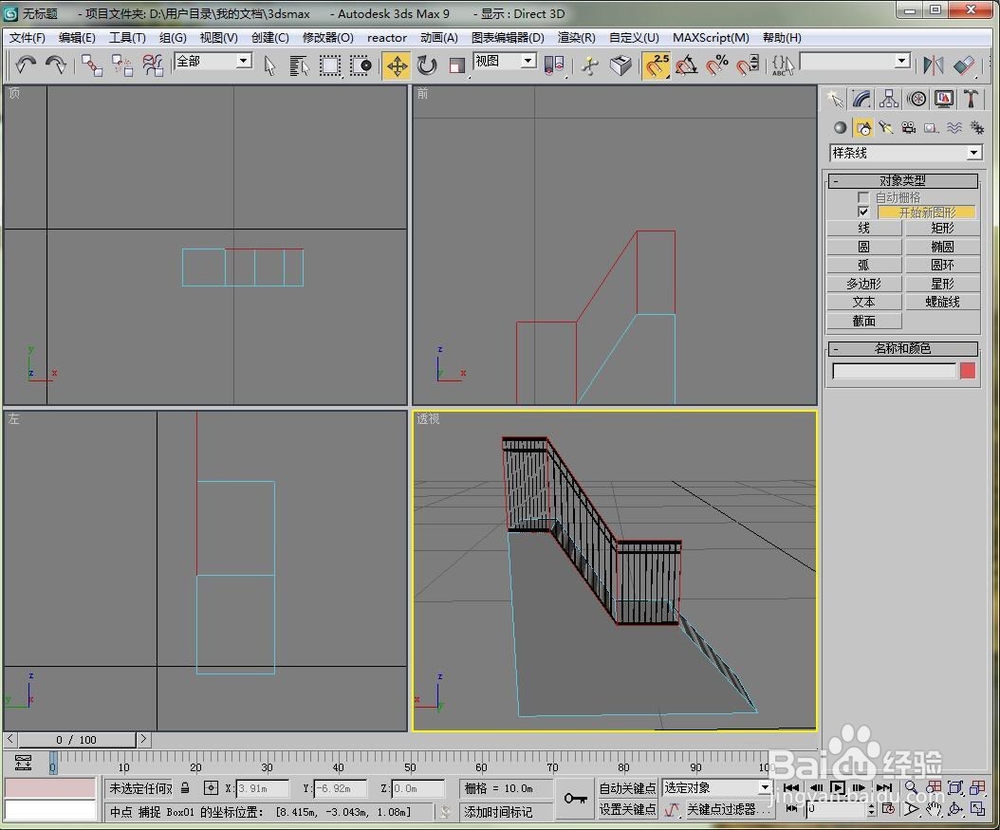Select the Lights category icon
Viewport: 1000px width, 830px height.
pyautogui.click(x=885, y=128)
